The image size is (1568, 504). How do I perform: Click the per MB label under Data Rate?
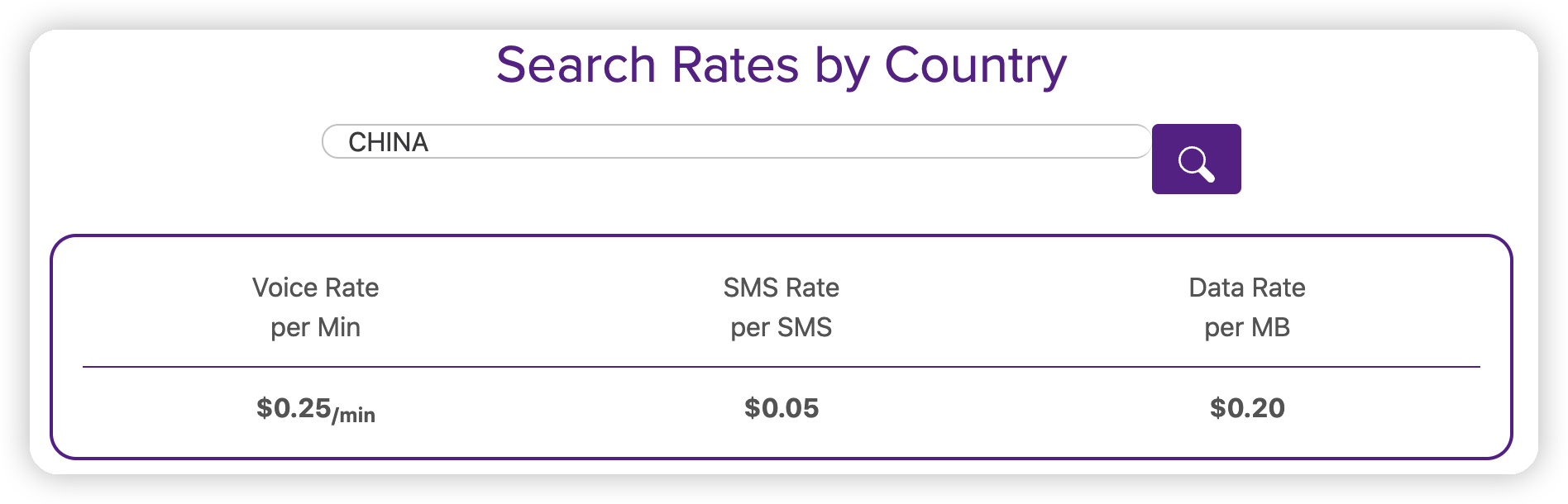click(x=1247, y=328)
